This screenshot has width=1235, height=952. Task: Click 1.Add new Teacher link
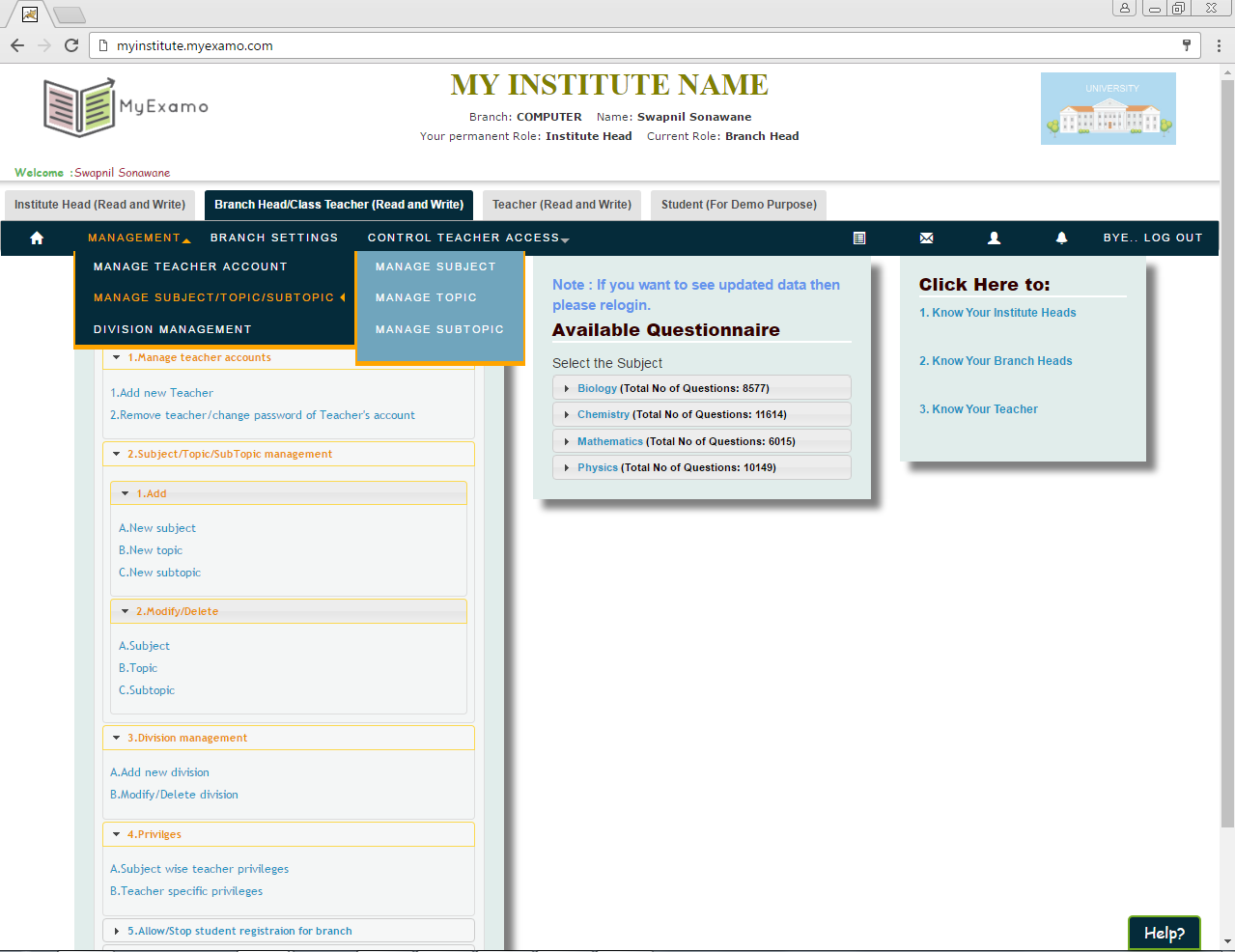coord(161,393)
